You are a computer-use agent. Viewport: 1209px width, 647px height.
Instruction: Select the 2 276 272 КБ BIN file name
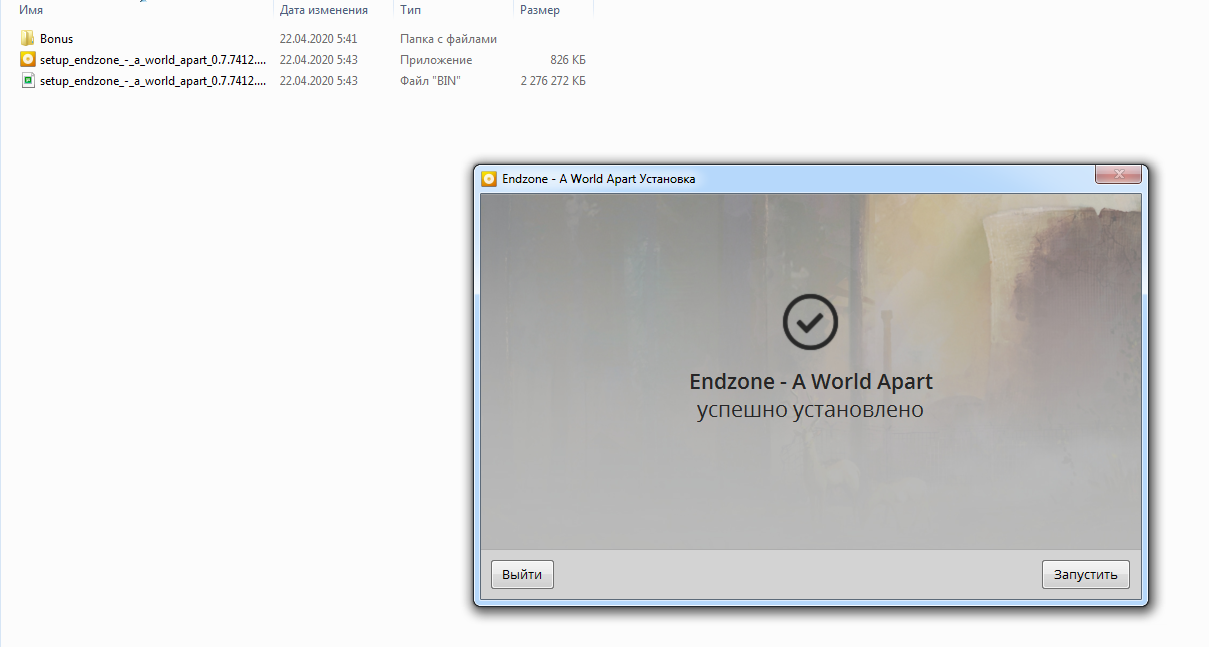[153, 81]
